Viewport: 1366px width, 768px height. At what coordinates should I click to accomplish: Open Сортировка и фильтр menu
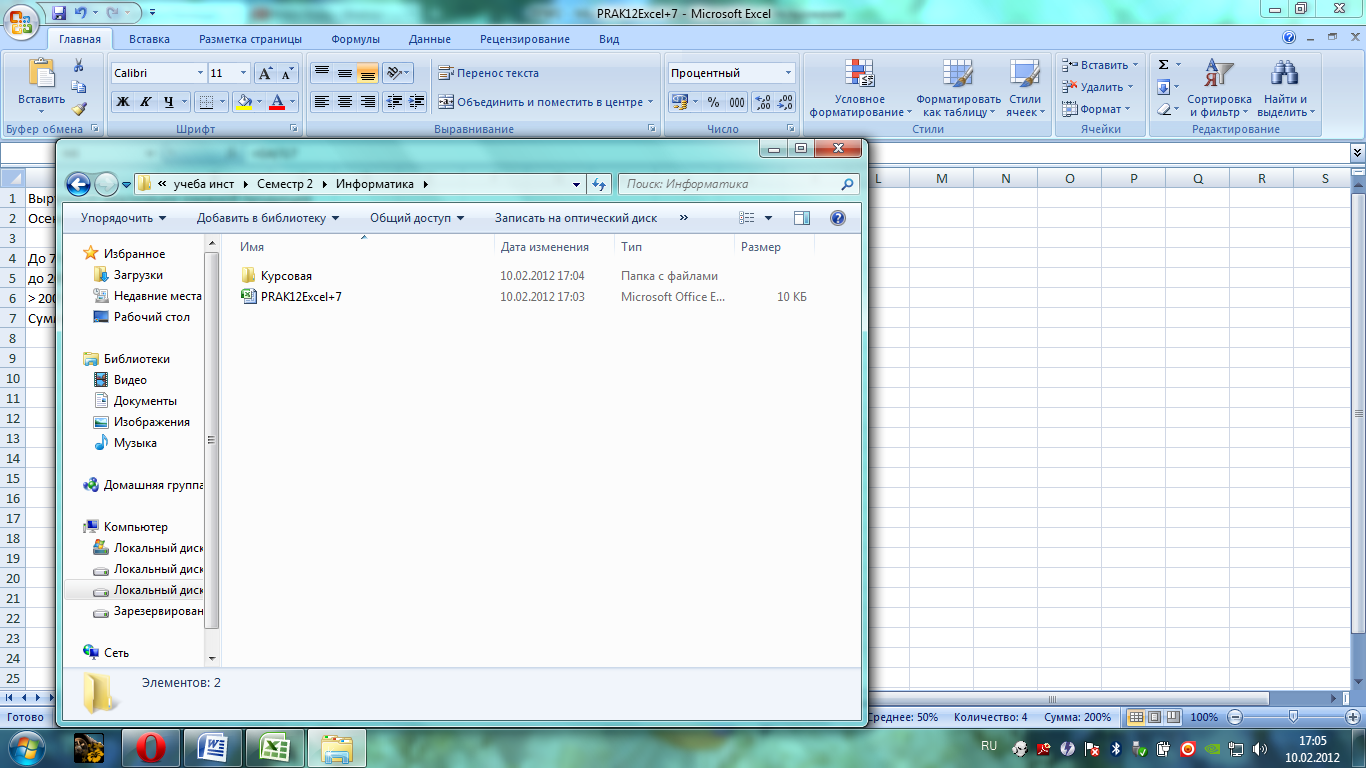[1219, 88]
